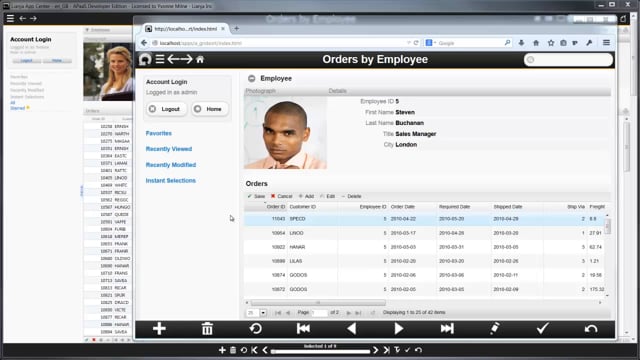
Task: Open the Favorites link
Action: point(159,133)
